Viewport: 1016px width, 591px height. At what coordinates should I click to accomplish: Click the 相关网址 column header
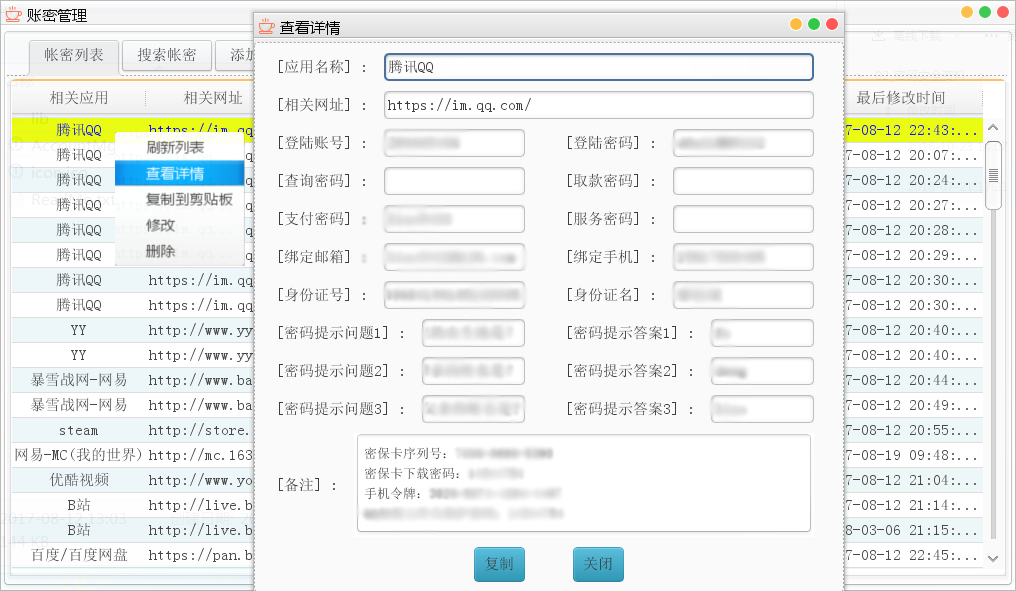[x=213, y=98]
